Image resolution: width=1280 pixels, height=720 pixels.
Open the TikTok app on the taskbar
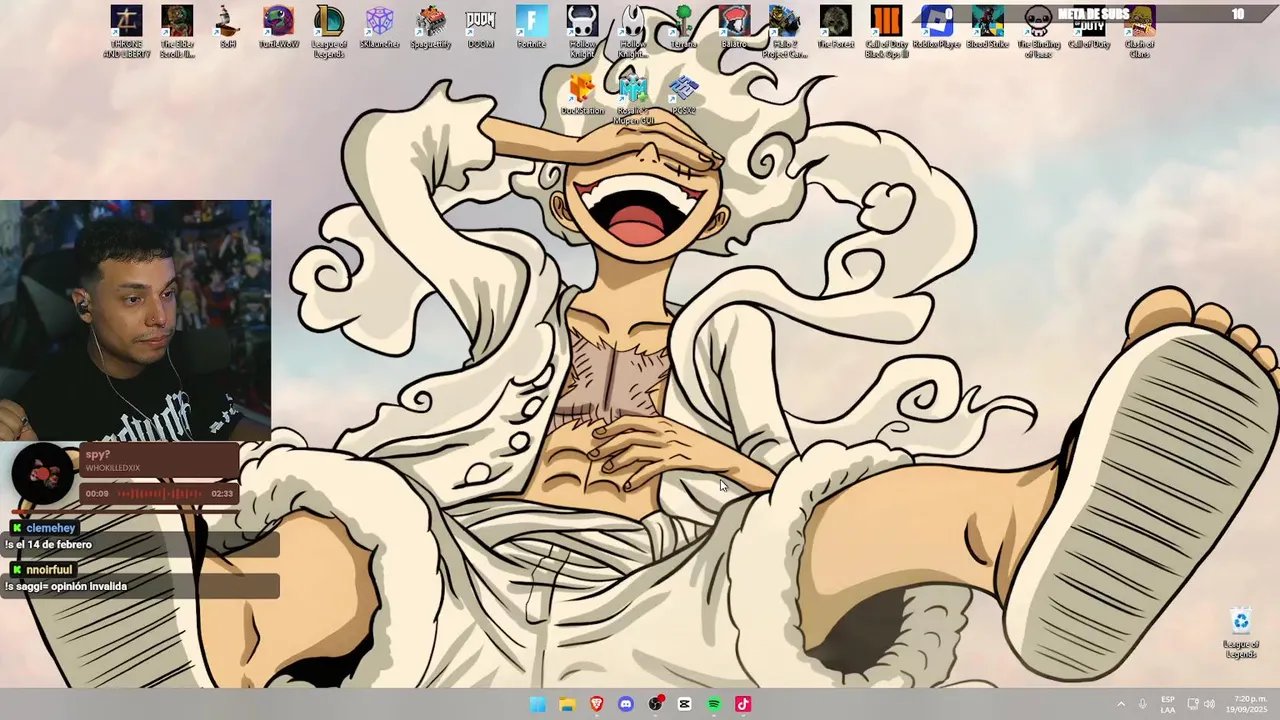pyautogui.click(x=743, y=704)
